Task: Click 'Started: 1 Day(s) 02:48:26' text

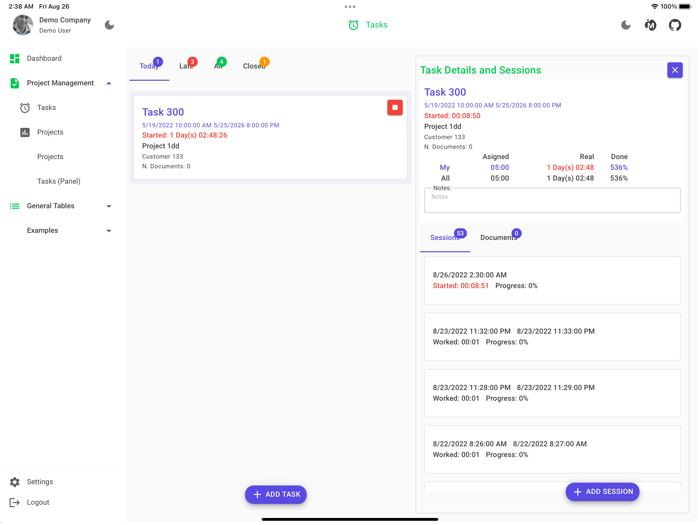Action: [184, 135]
